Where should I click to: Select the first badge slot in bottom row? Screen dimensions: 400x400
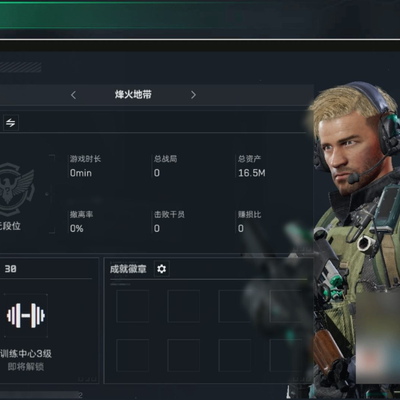point(133,355)
